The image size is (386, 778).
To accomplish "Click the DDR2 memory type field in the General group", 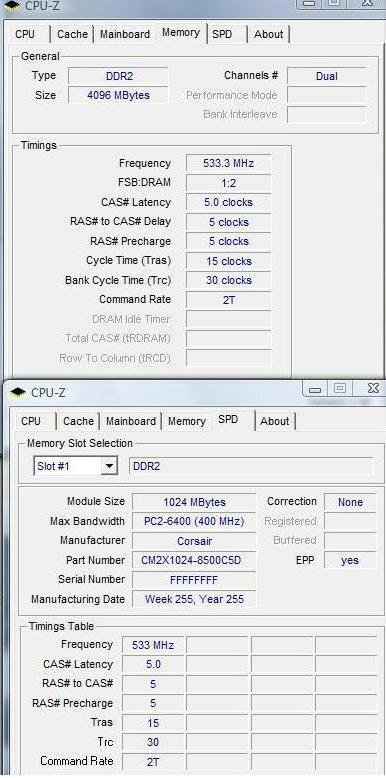I will 118,76.
